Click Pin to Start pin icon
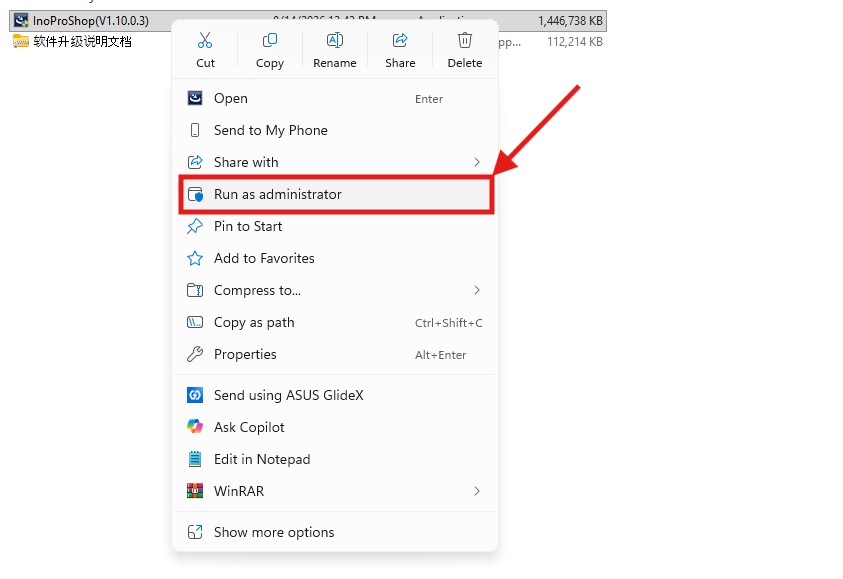843x579 pixels. 195,226
